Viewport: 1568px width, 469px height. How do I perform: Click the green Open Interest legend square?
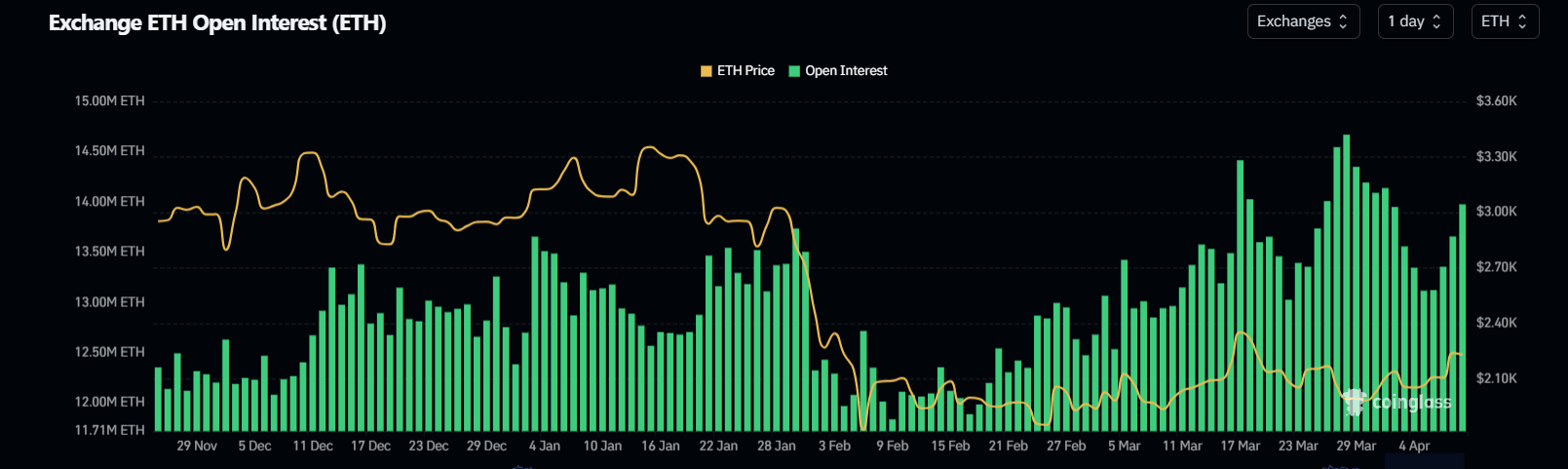point(794,71)
